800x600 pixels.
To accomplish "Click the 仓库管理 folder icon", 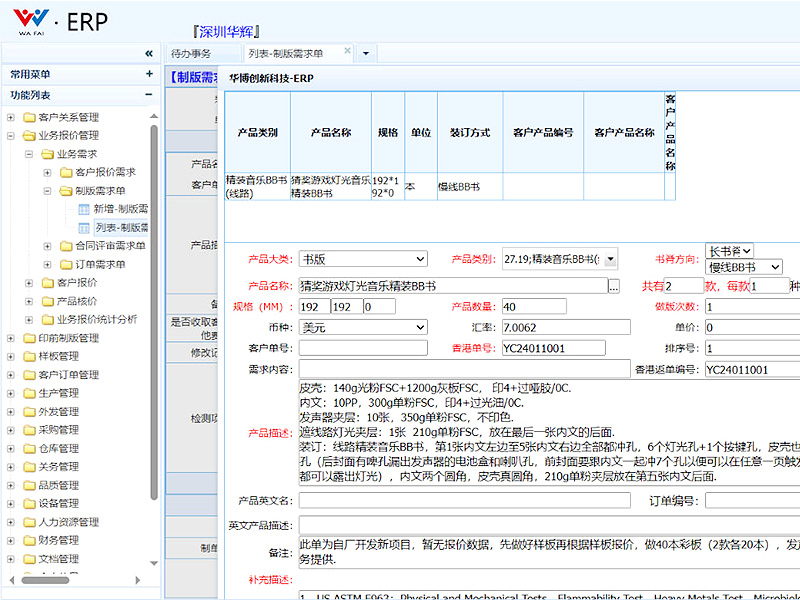I will click(x=29, y=448).
